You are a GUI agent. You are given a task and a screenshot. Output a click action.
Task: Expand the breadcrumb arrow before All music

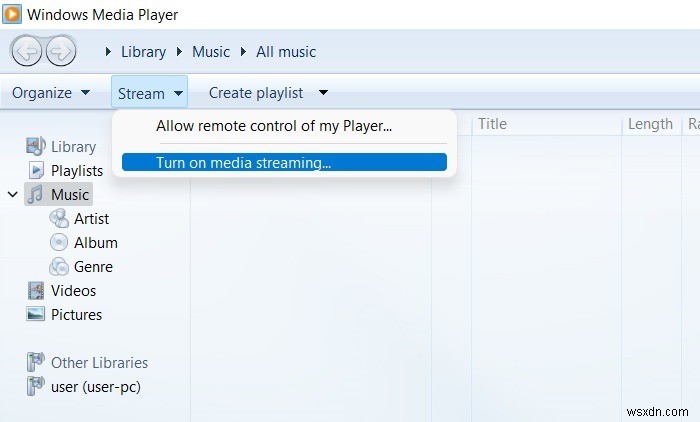coord(243,51)
